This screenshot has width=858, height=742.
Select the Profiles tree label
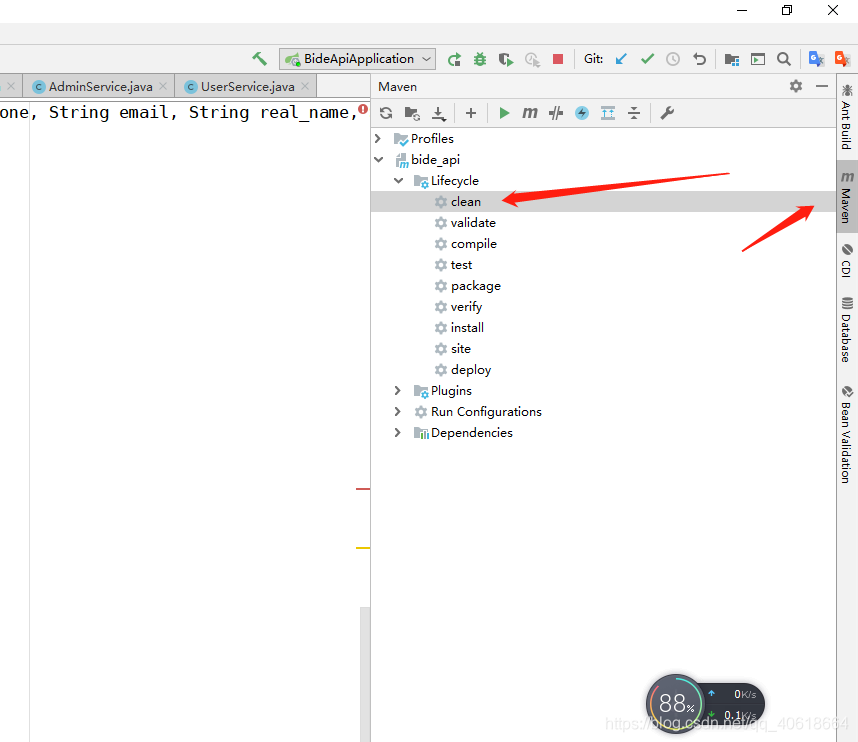tap(432, 138)
